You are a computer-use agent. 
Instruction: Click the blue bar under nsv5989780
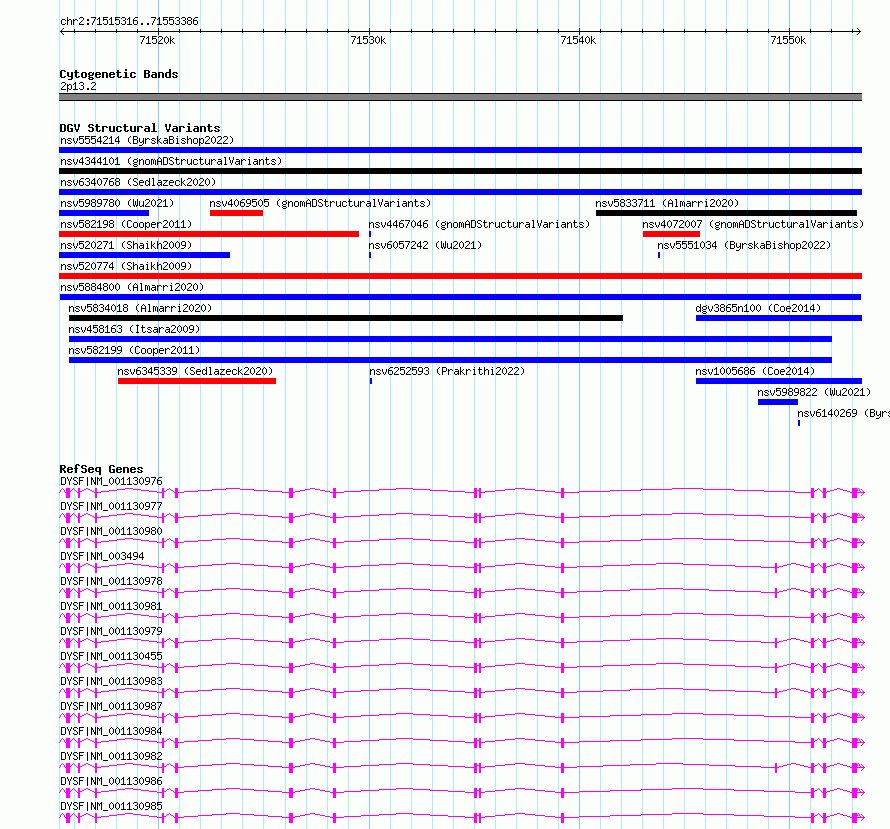[x=104, y=213]
